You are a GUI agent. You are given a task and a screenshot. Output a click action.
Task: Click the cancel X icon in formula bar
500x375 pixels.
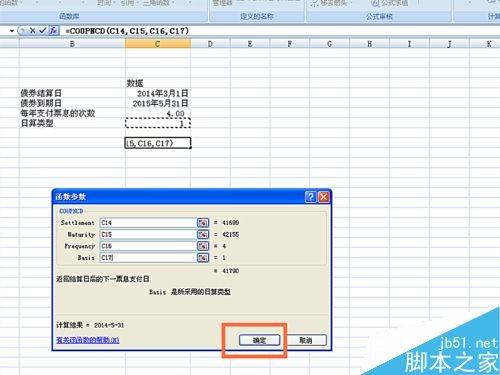32,31
